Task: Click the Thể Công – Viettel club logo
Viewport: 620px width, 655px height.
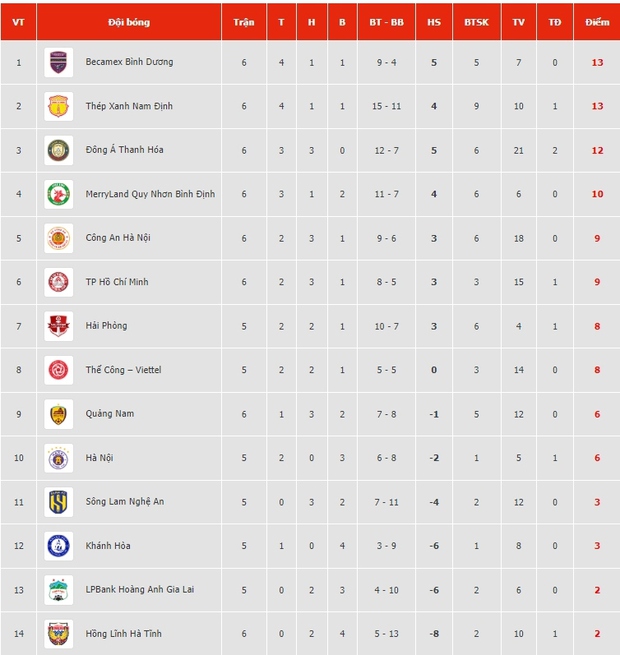Action: tap(59, 370)
